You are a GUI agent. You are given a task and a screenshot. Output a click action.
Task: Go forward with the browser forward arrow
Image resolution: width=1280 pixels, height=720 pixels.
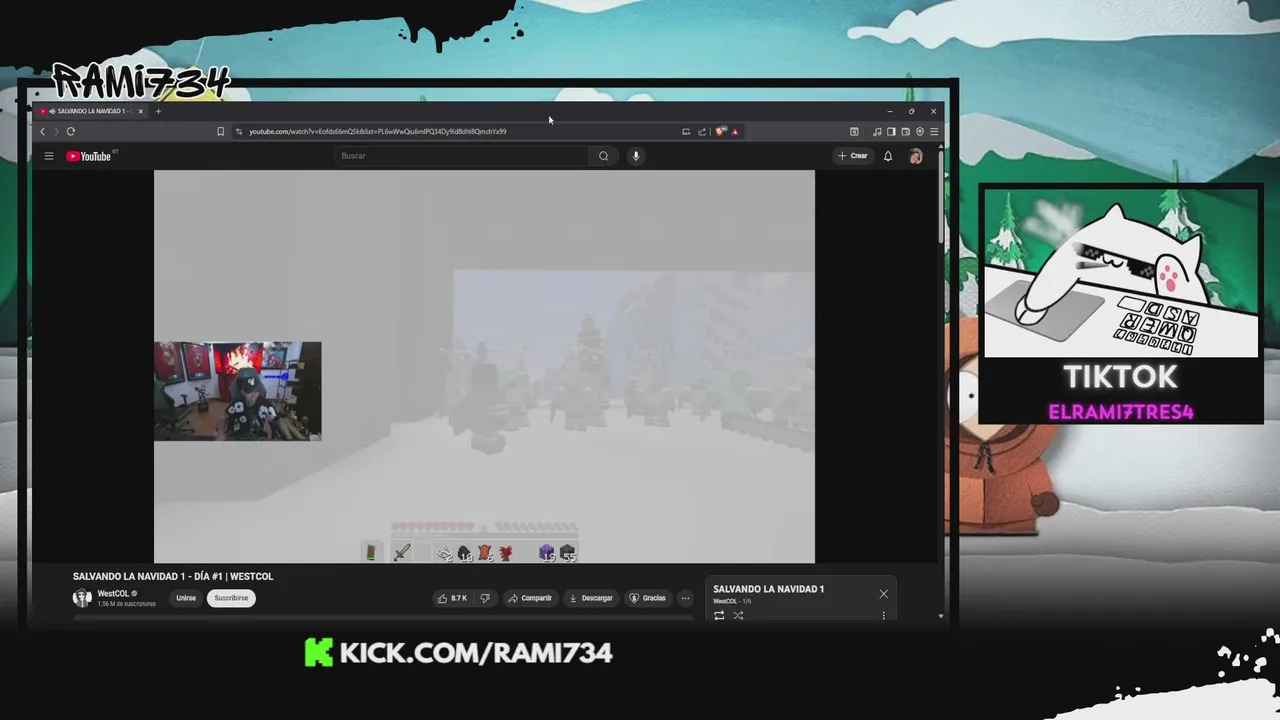[56, 131]
